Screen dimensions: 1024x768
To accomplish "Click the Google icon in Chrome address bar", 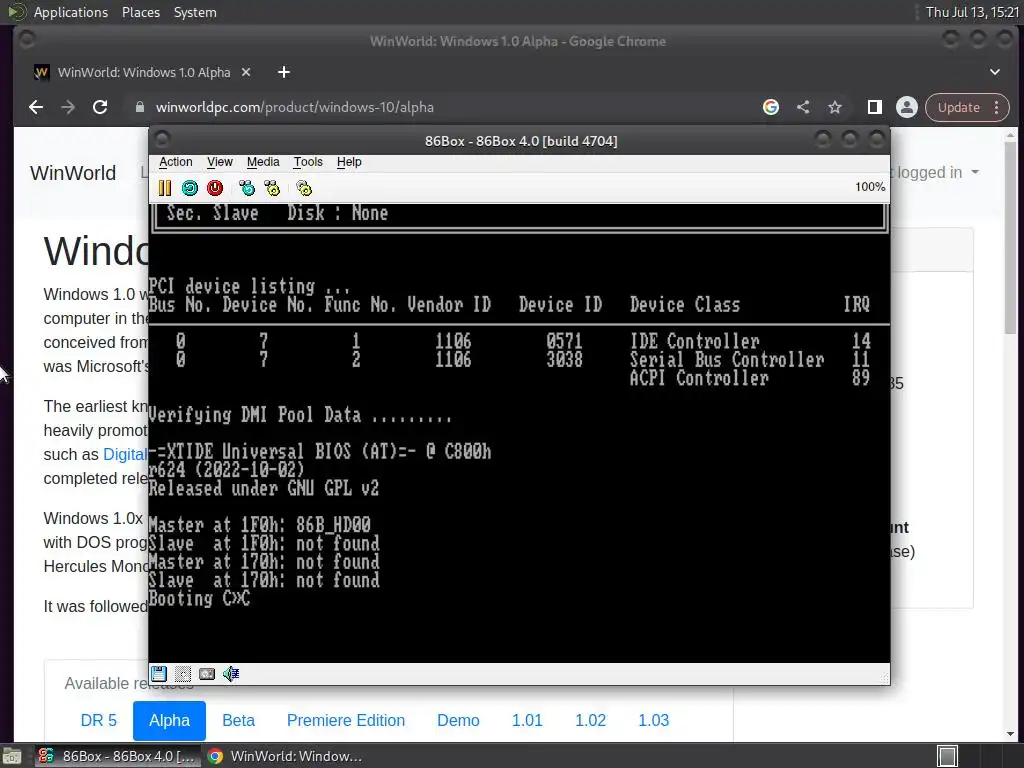I will (x=771, y=107).
